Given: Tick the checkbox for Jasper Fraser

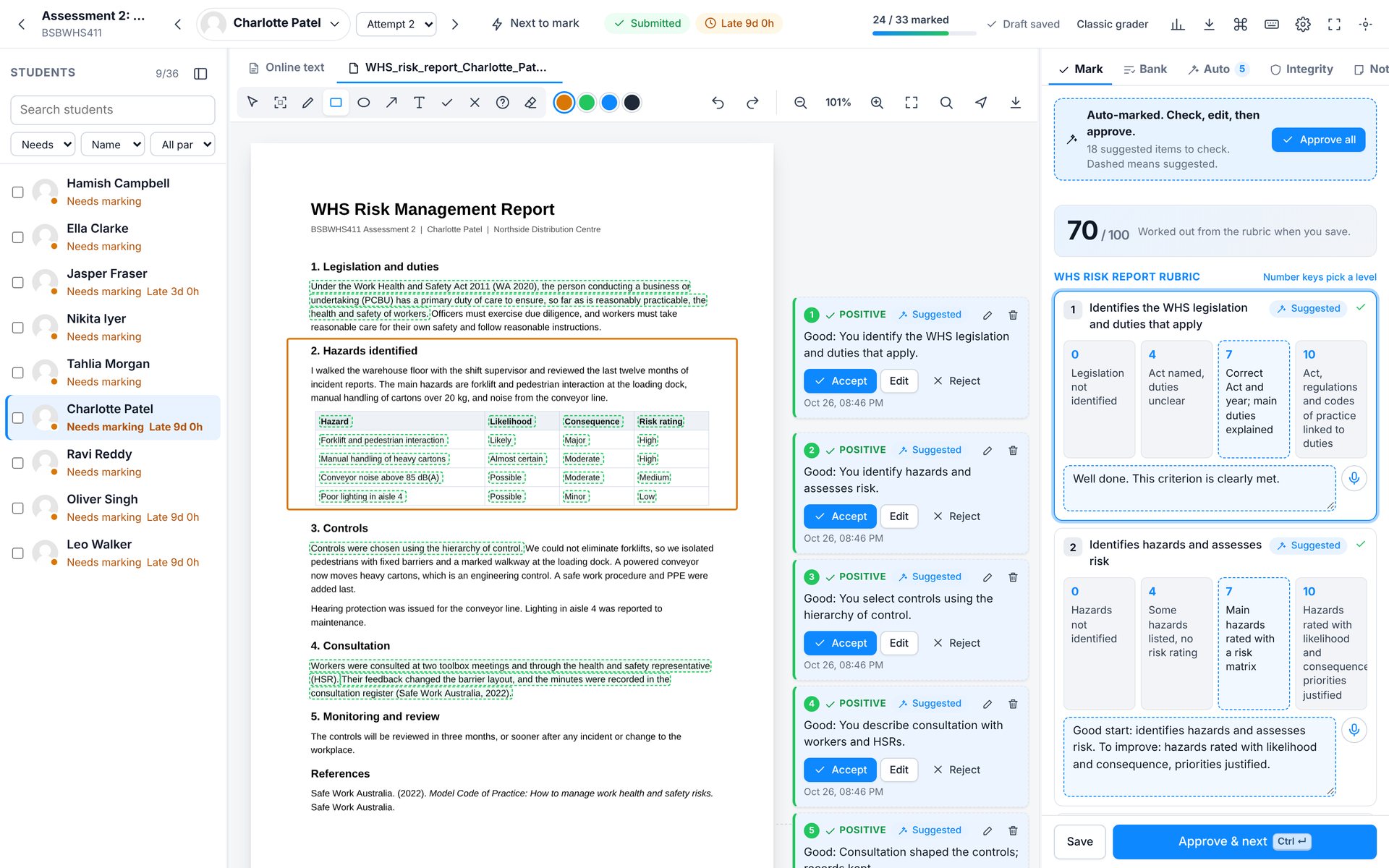Looking at the screenshot, I should (x=18, y=282).
